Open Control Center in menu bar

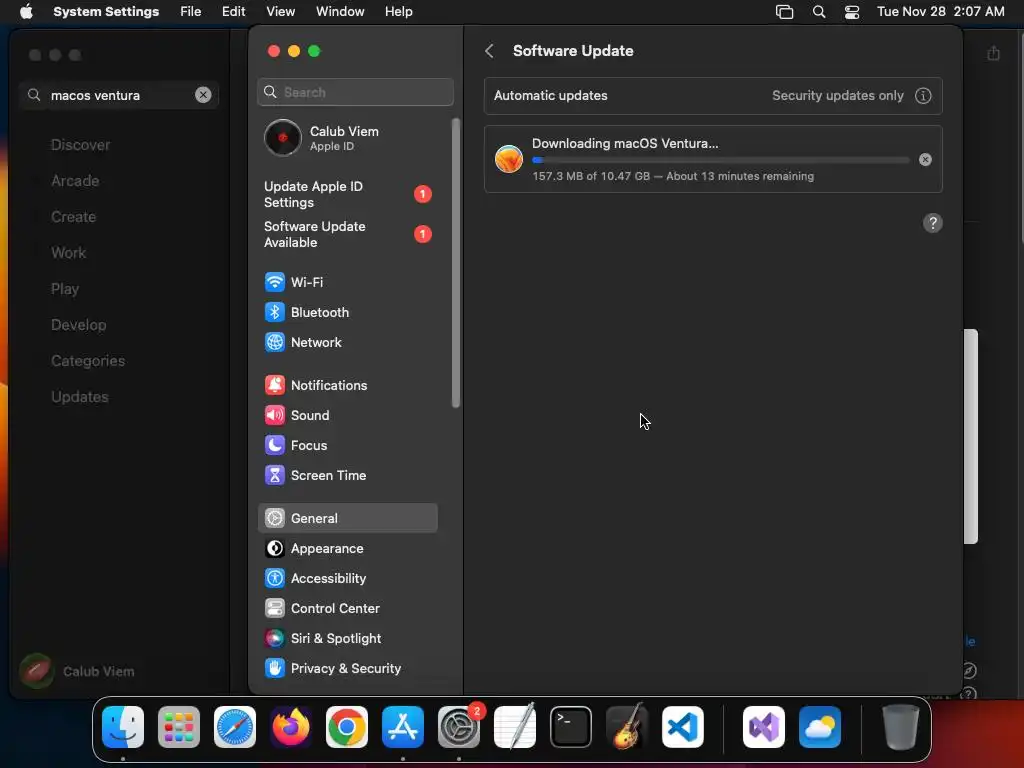tap(852, 12)
